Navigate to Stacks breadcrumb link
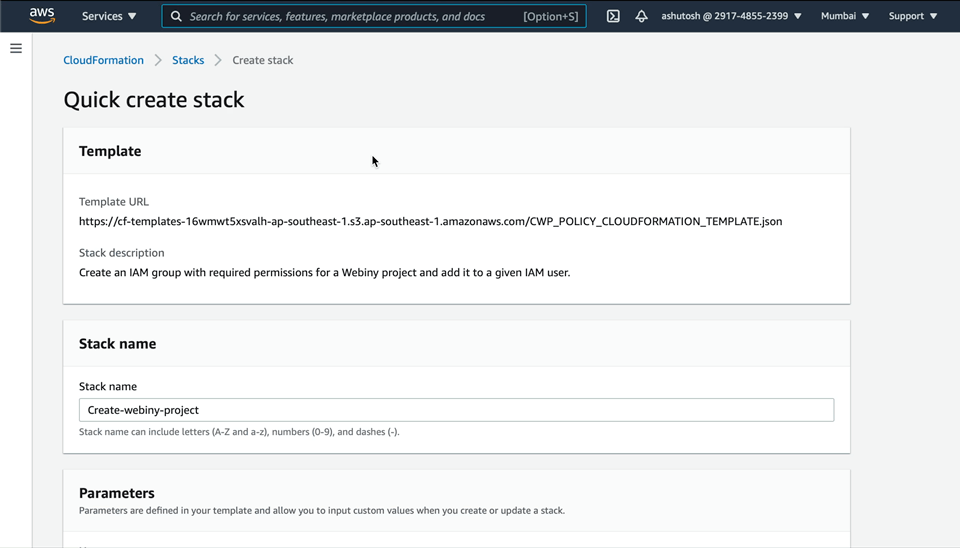The image size is (960, 548). (188, 60)
